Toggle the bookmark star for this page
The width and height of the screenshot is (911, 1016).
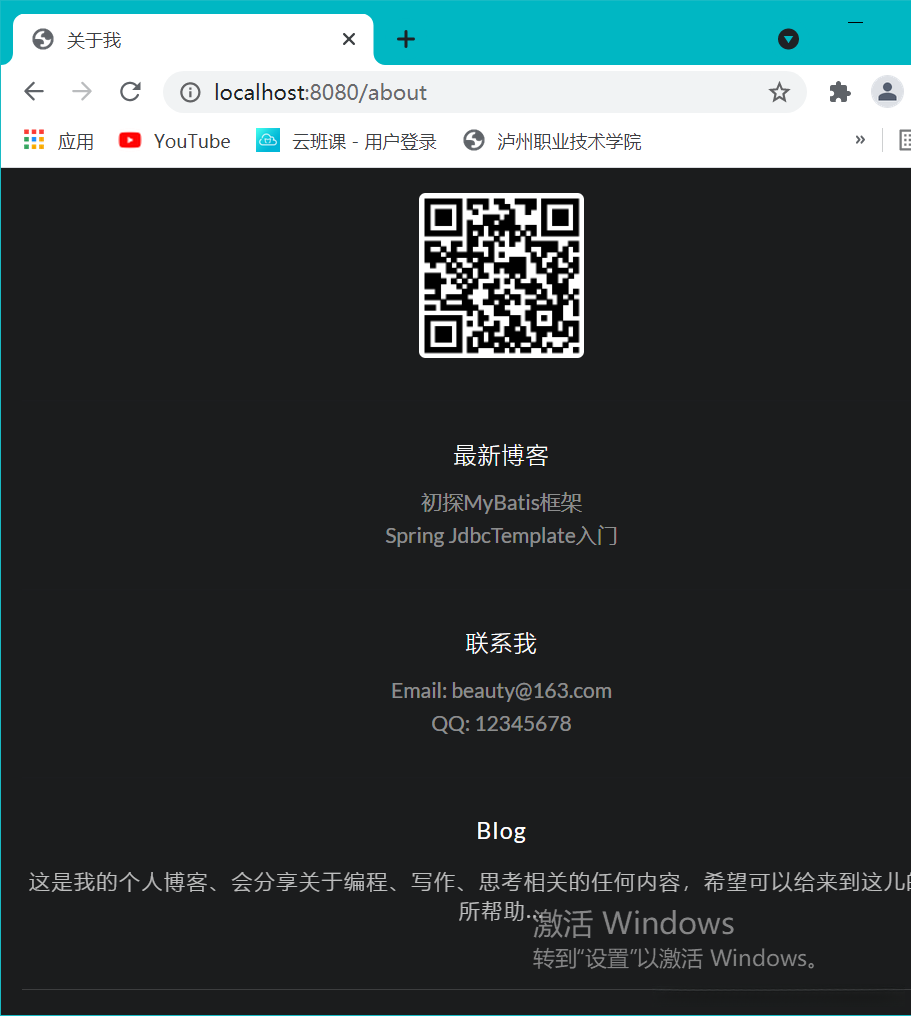779,91
